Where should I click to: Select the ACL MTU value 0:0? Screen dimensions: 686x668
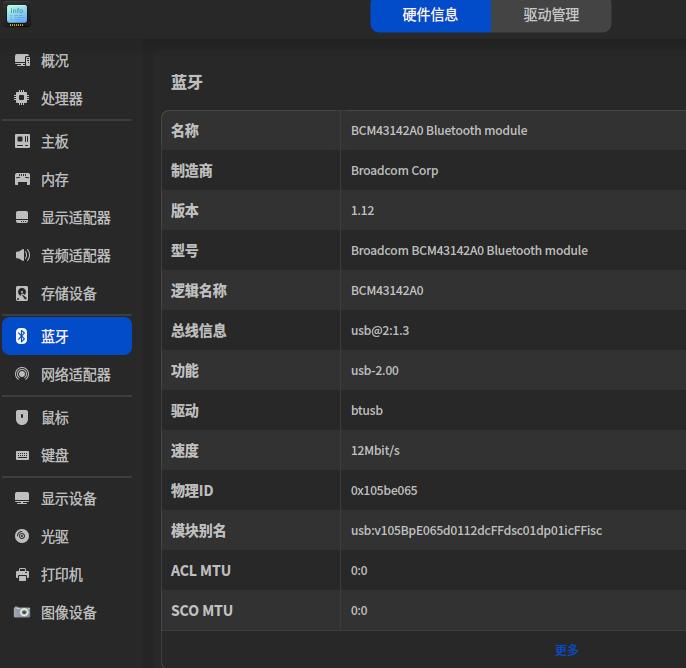(359, 570)
